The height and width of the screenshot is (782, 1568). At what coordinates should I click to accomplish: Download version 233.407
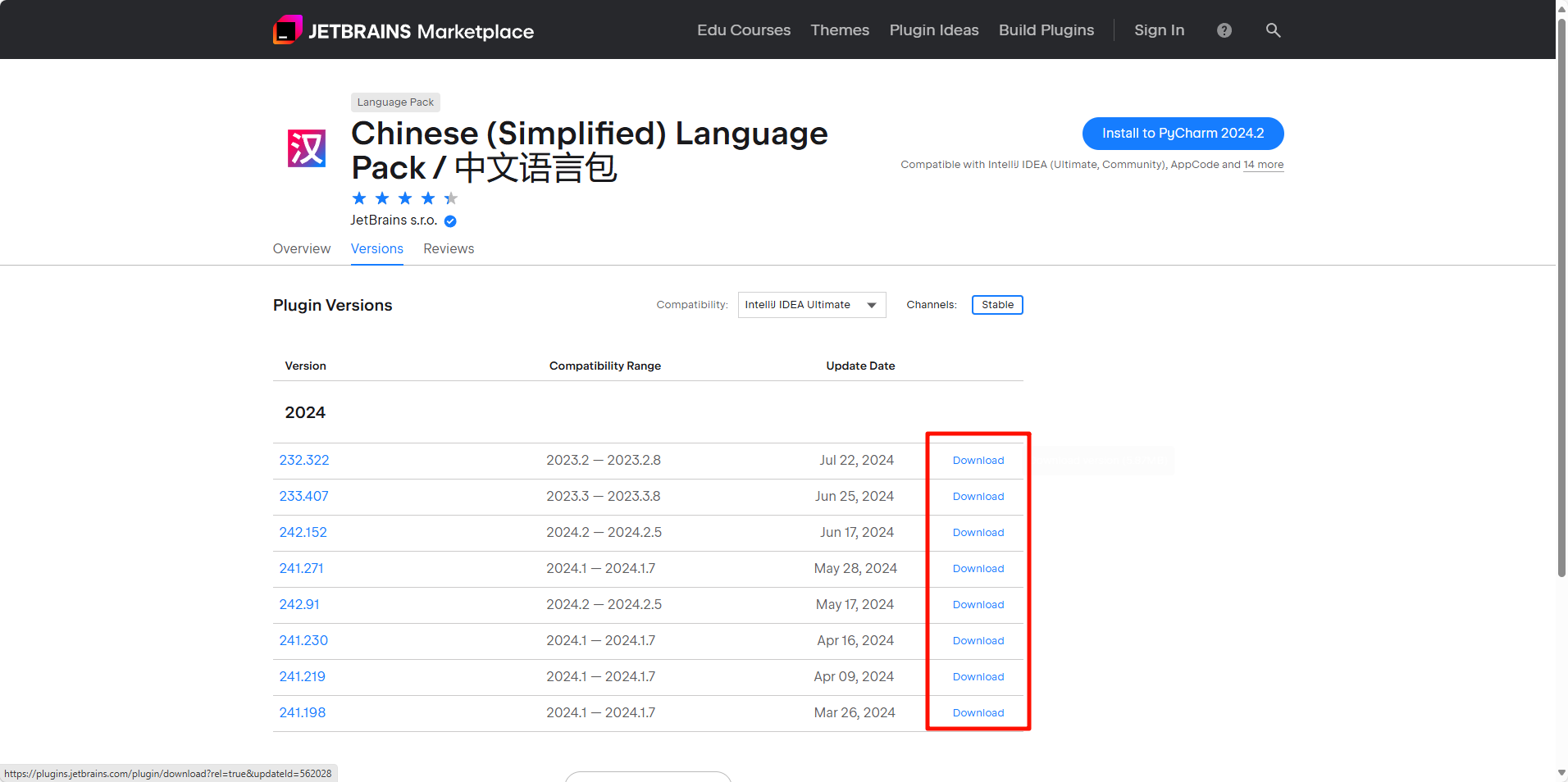point(978,497)
